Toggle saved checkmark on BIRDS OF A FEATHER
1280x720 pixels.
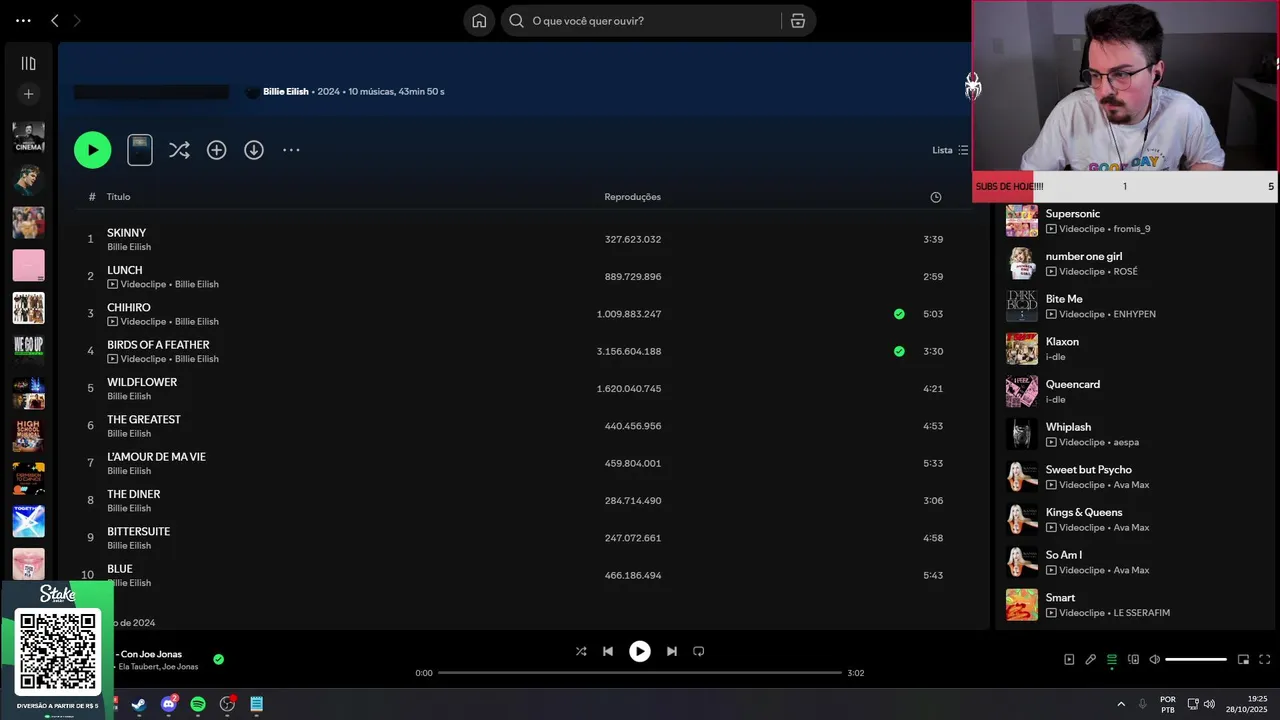pyautogui.click(x=899, y=351)
